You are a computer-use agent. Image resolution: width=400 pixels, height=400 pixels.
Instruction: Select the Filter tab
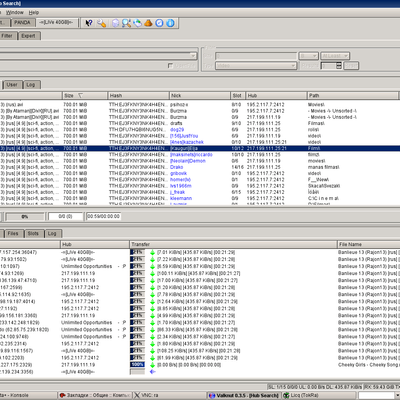click(7, 36)
